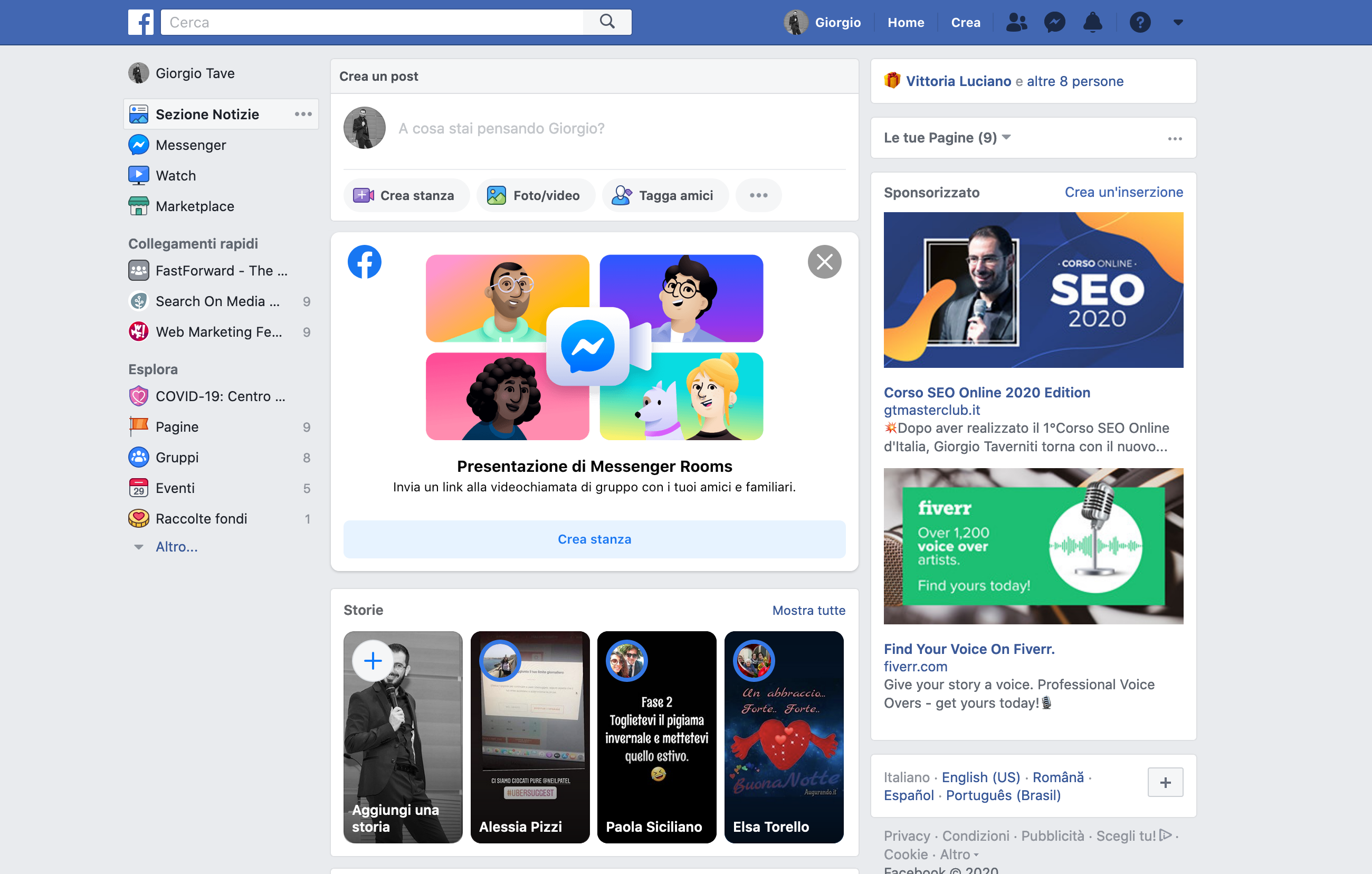Open Corso SEO Online 2020 Edition link
The height and width of the screenshot is (874, 1372).
point(987,392)
